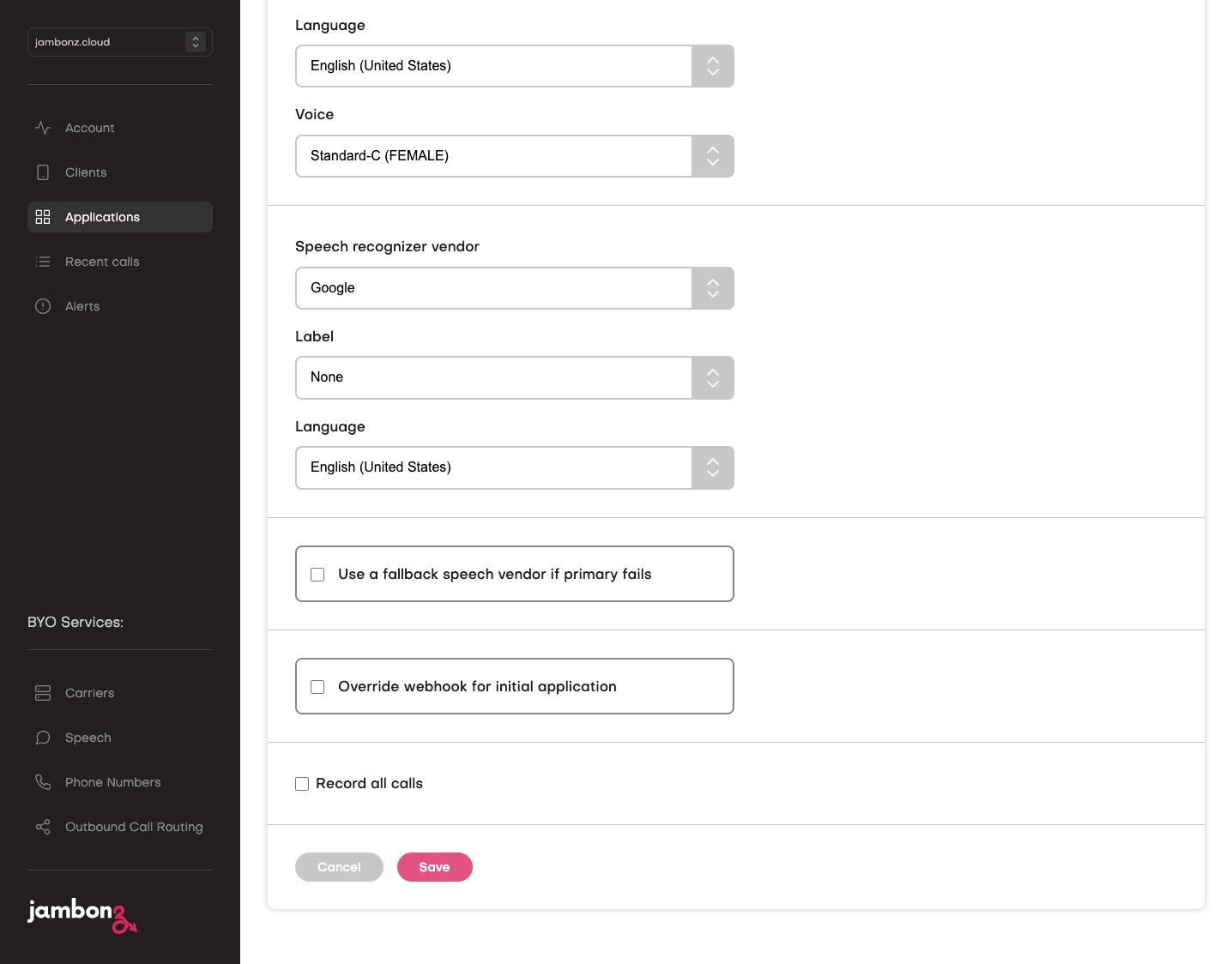The height and width of the screenshot is (964, 1232).
Task: Open the Label dropdown set to None
Action: point(514,377)
